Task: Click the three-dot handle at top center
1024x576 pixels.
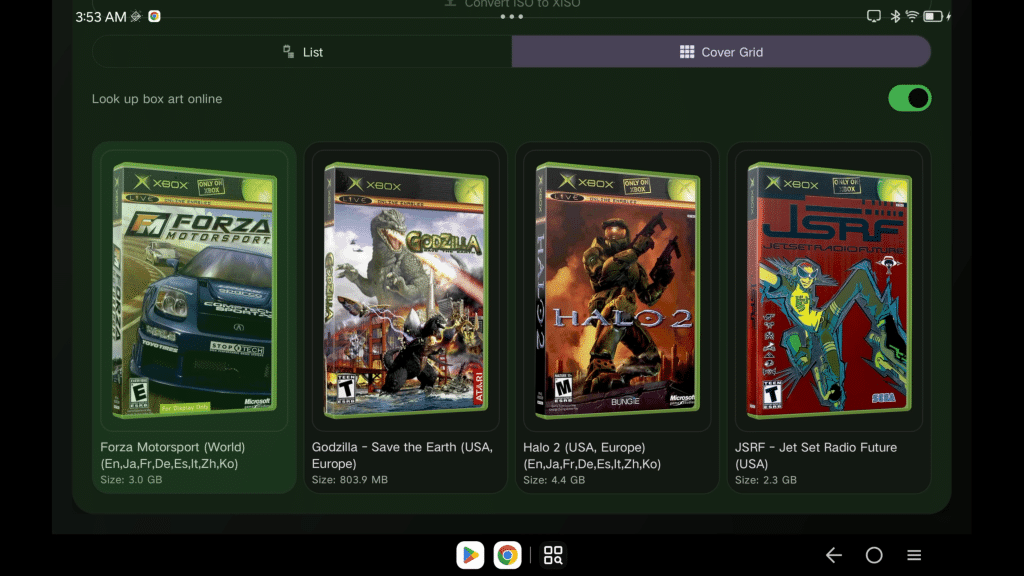Action: click(511, 16)
